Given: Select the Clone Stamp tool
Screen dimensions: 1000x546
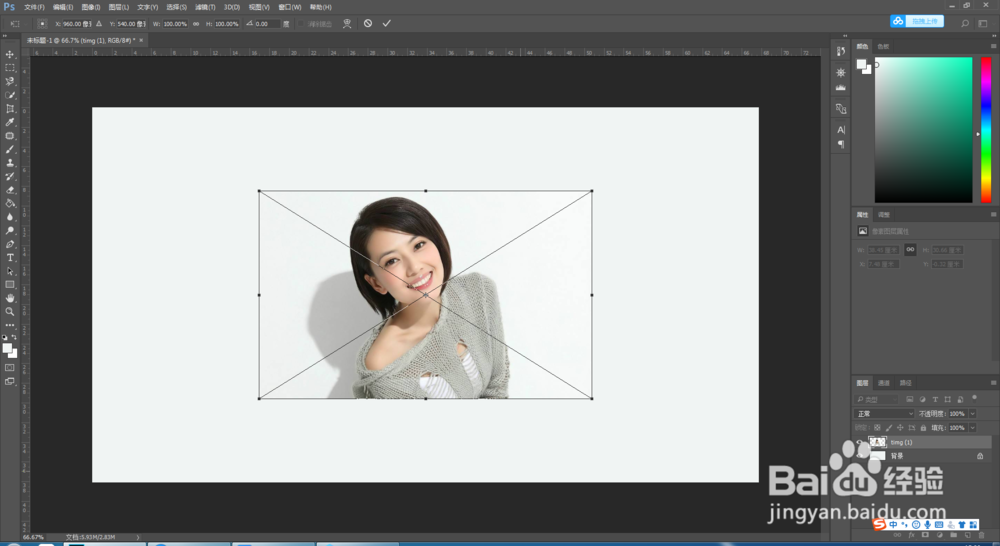Looking at the screenshot, I should (10, 163).
